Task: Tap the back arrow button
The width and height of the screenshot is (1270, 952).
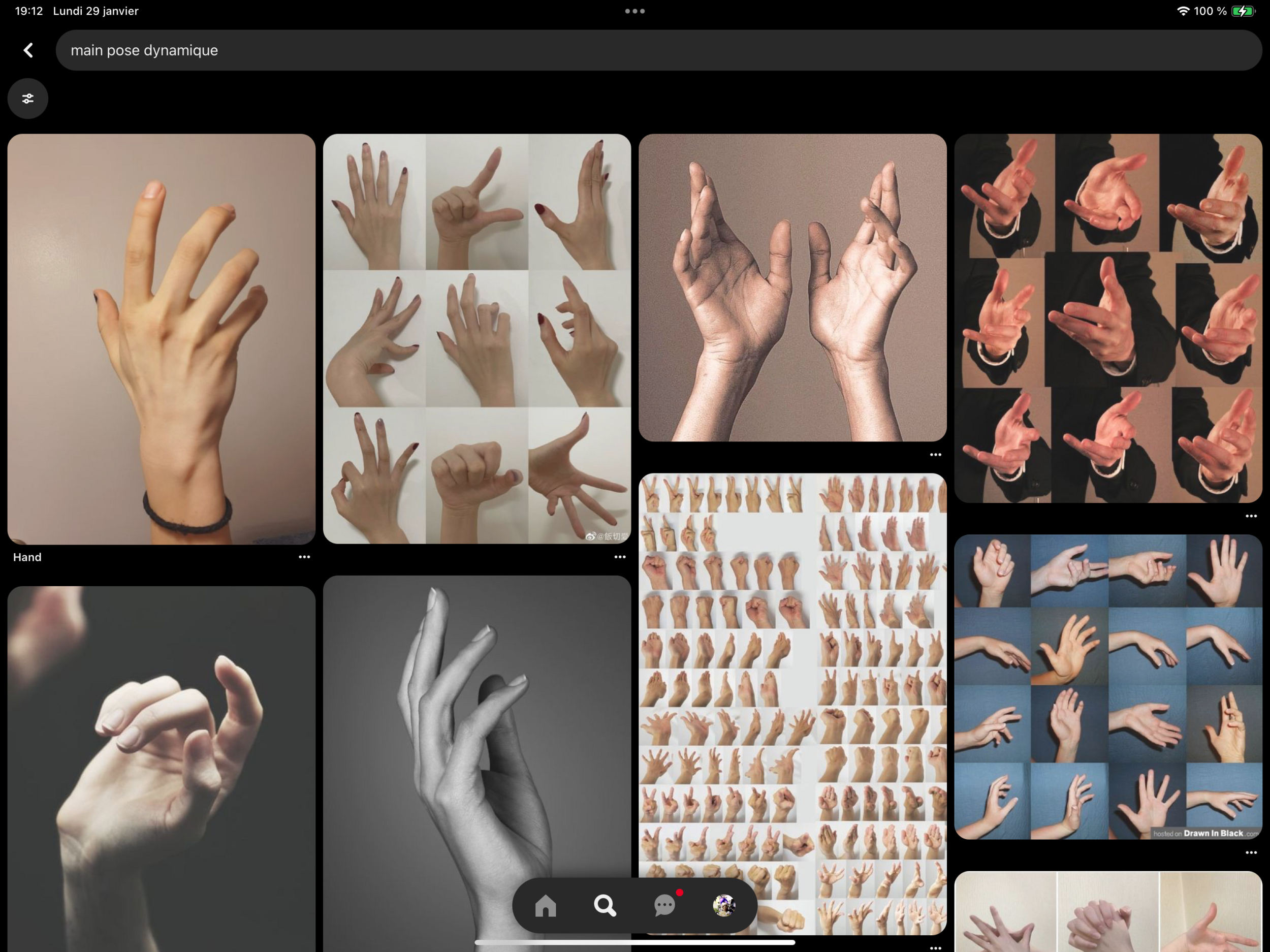Action: [x=28, y=50]
